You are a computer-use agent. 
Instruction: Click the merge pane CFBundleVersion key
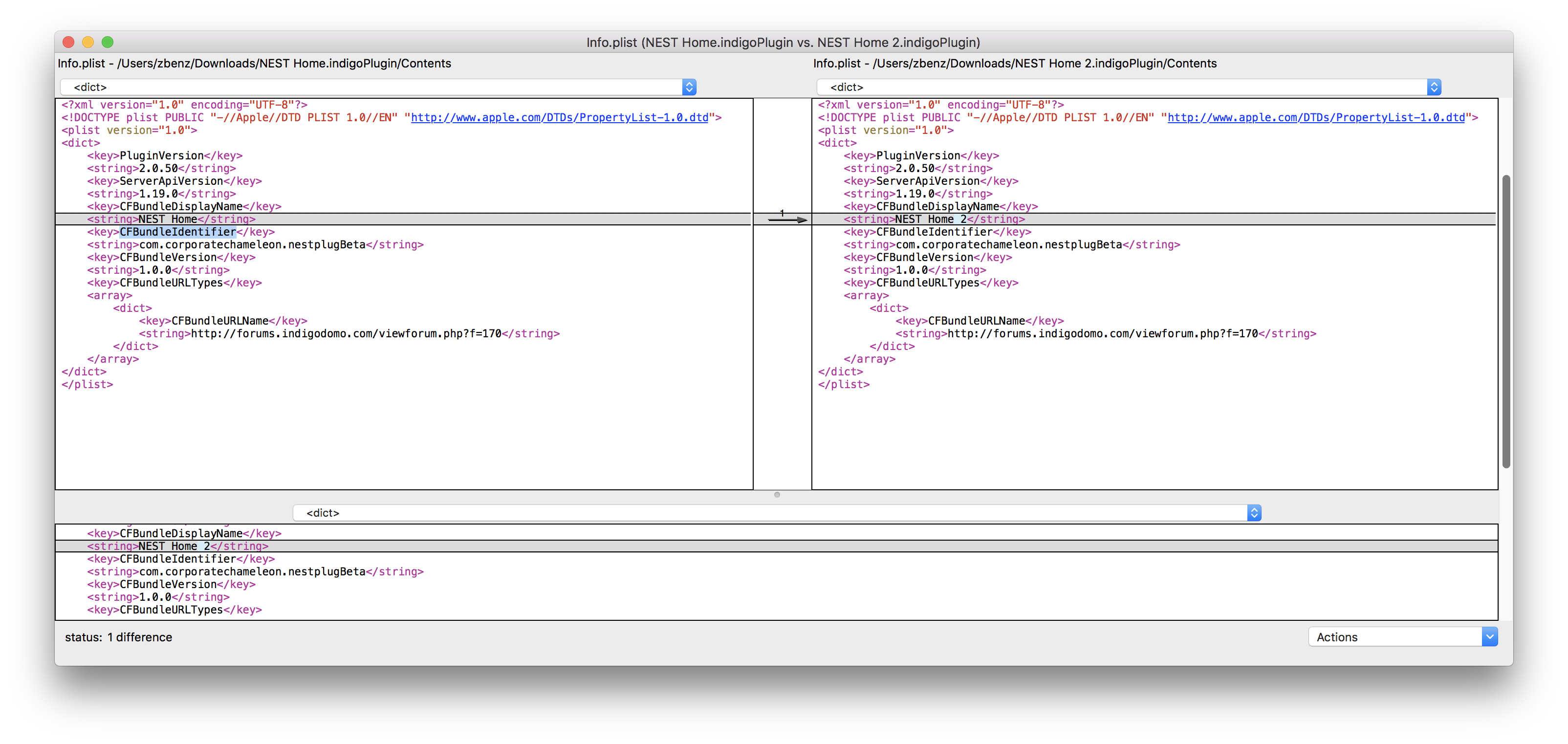[171, 585]
